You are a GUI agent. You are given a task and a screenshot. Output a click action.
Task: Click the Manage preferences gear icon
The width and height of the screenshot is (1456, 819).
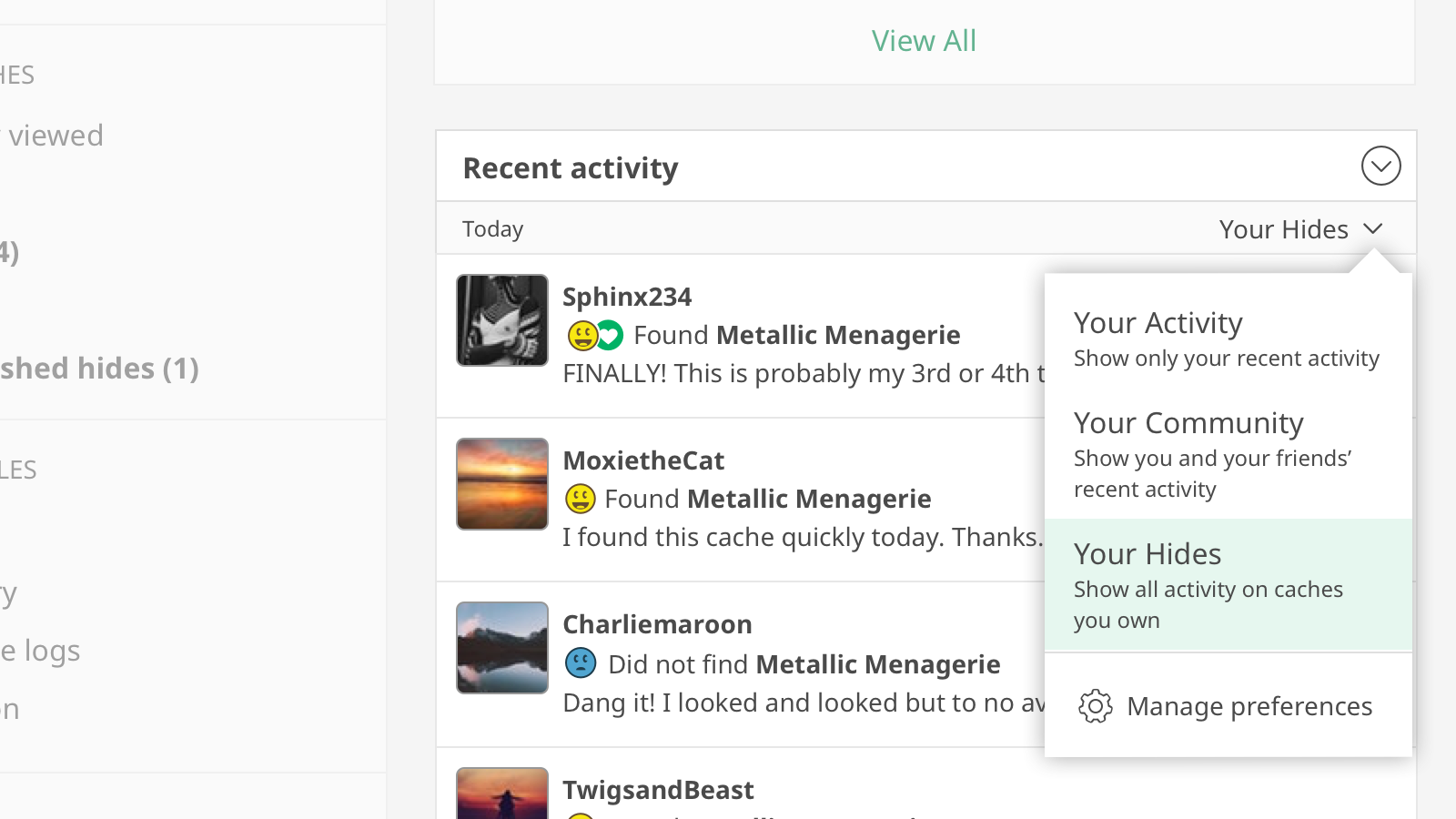tap(1096, 706)
